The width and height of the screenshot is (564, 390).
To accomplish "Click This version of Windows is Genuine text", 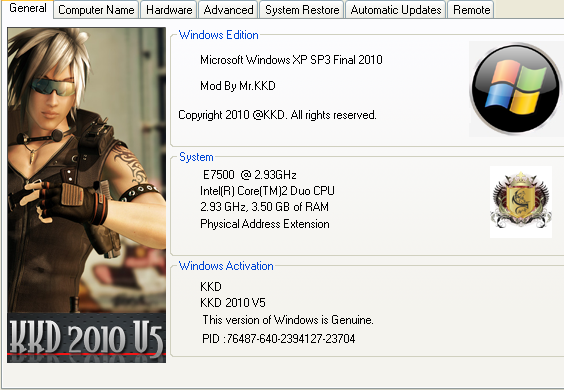I will (288, 320).
